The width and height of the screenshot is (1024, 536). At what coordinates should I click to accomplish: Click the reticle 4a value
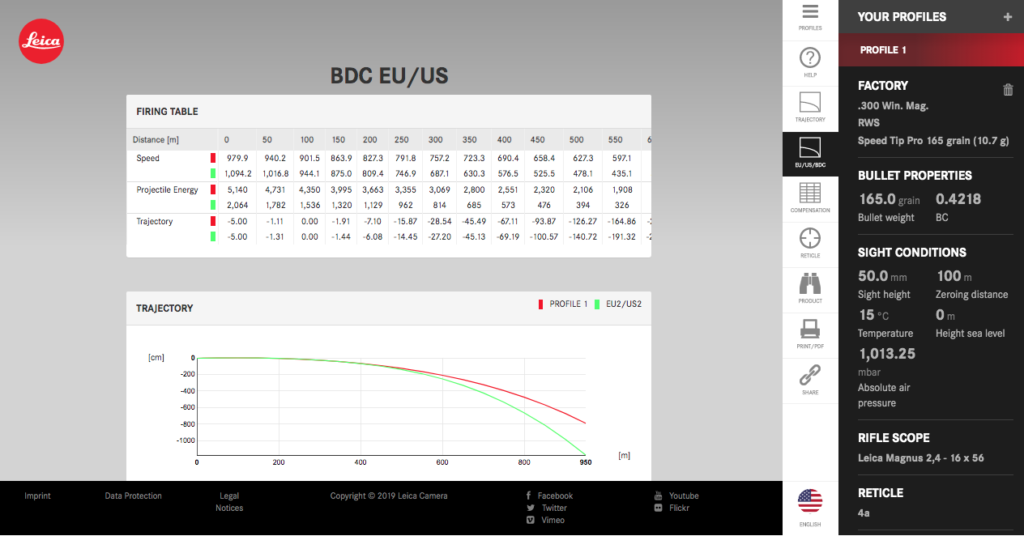tap(863, 513)
